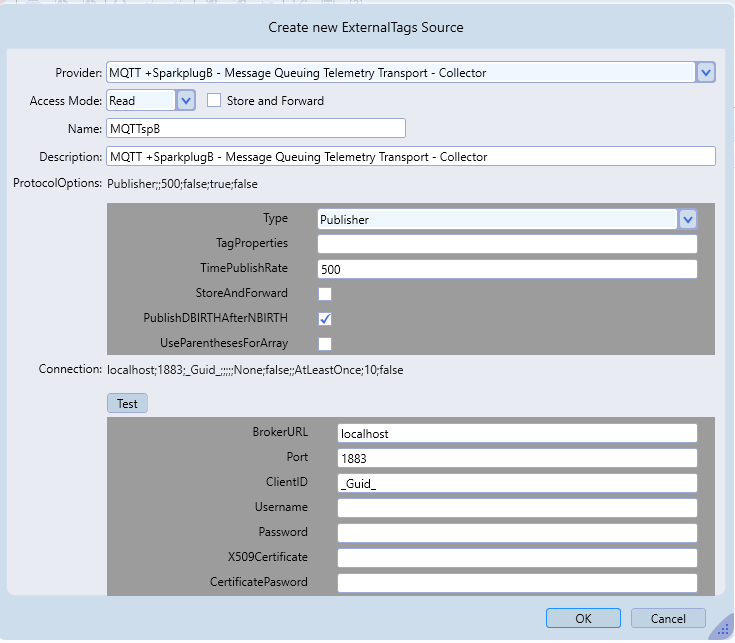This screenshot has width=735, height=643.
Task: Click the BrokerURL field with localhost
Action: 516,433
